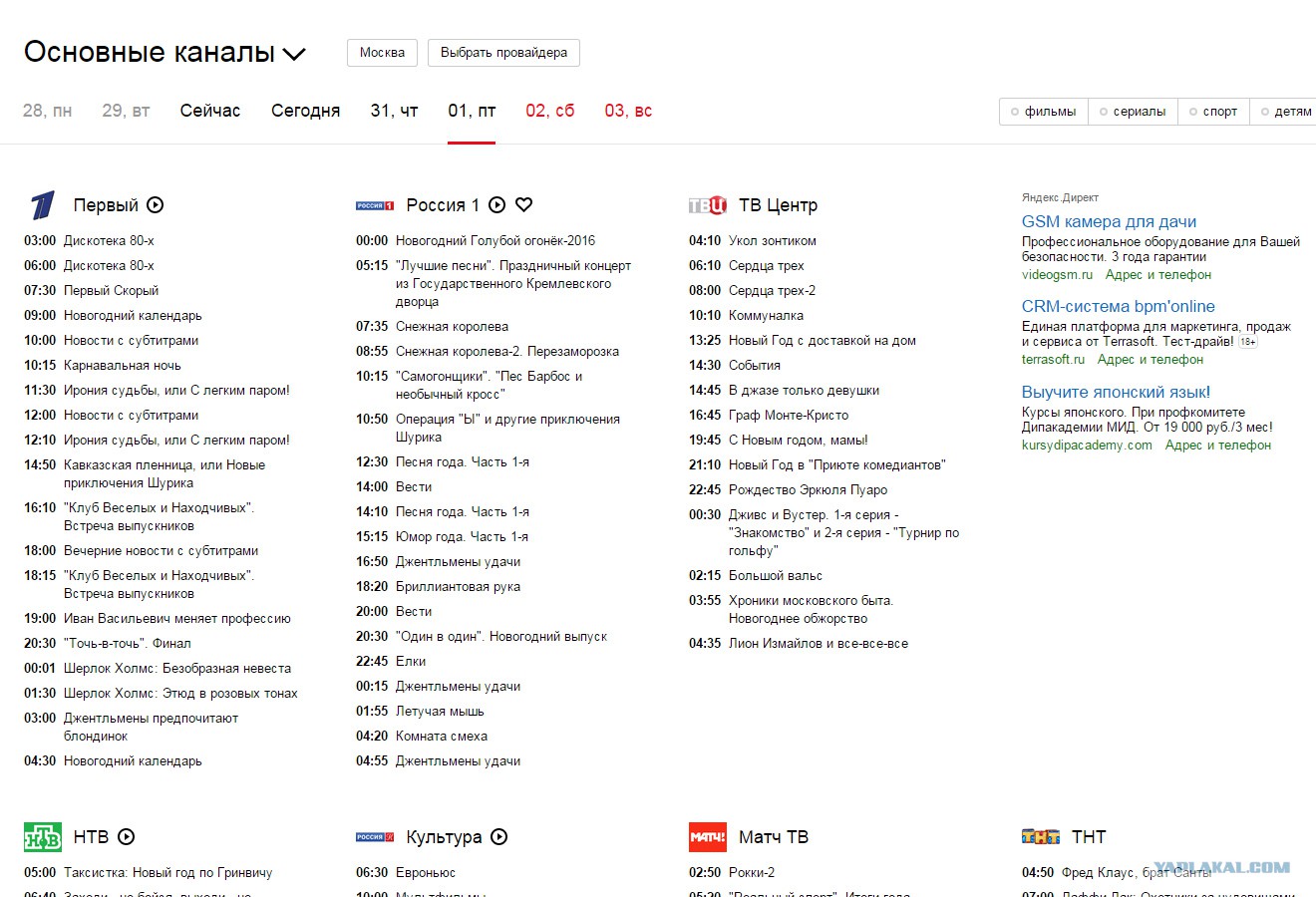The image size is (1316, 897).
Task: Visit the terrasoft.ru link
Action: click(x=1053, y=360)
